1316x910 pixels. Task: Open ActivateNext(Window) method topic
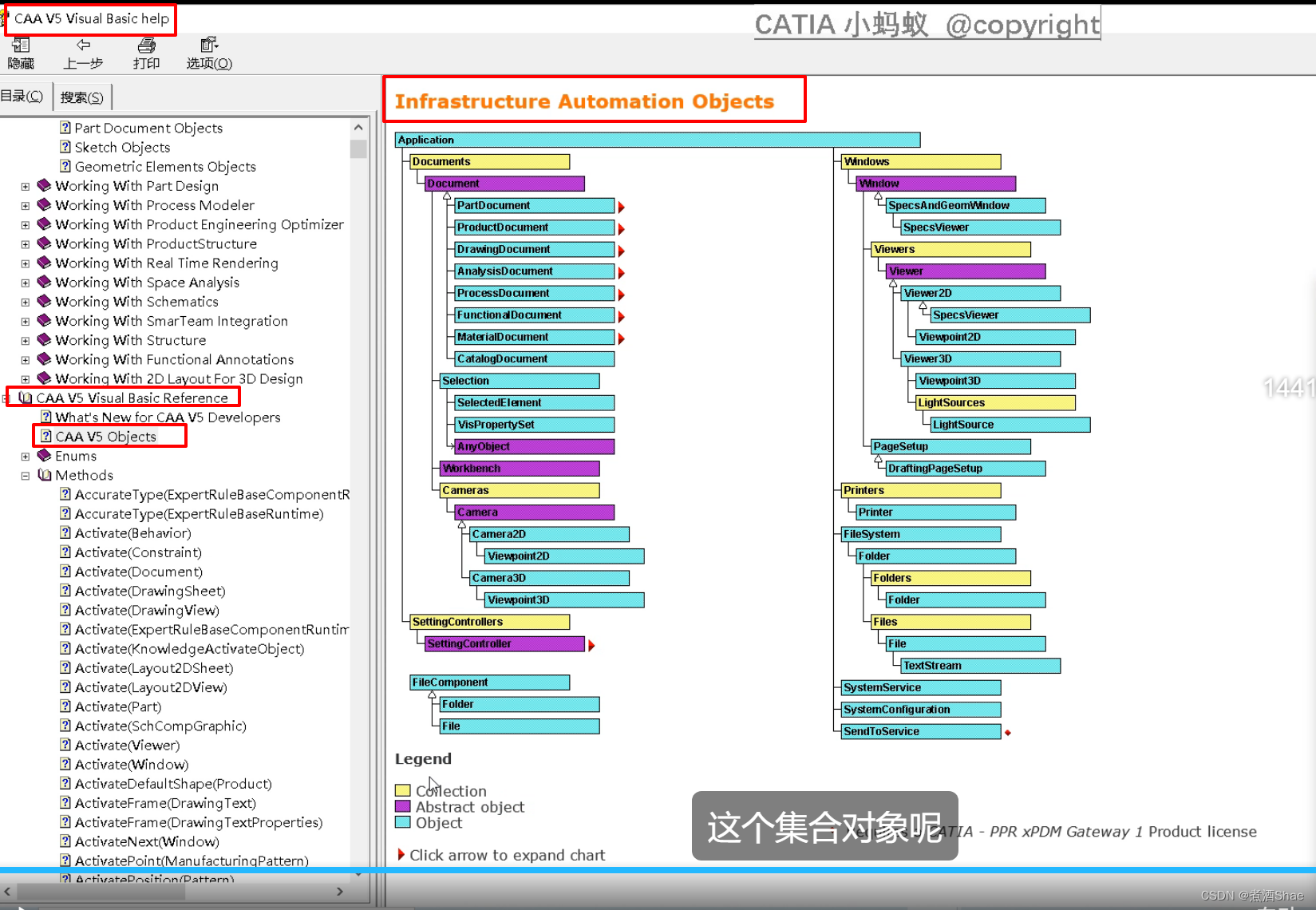pos(147,841)
